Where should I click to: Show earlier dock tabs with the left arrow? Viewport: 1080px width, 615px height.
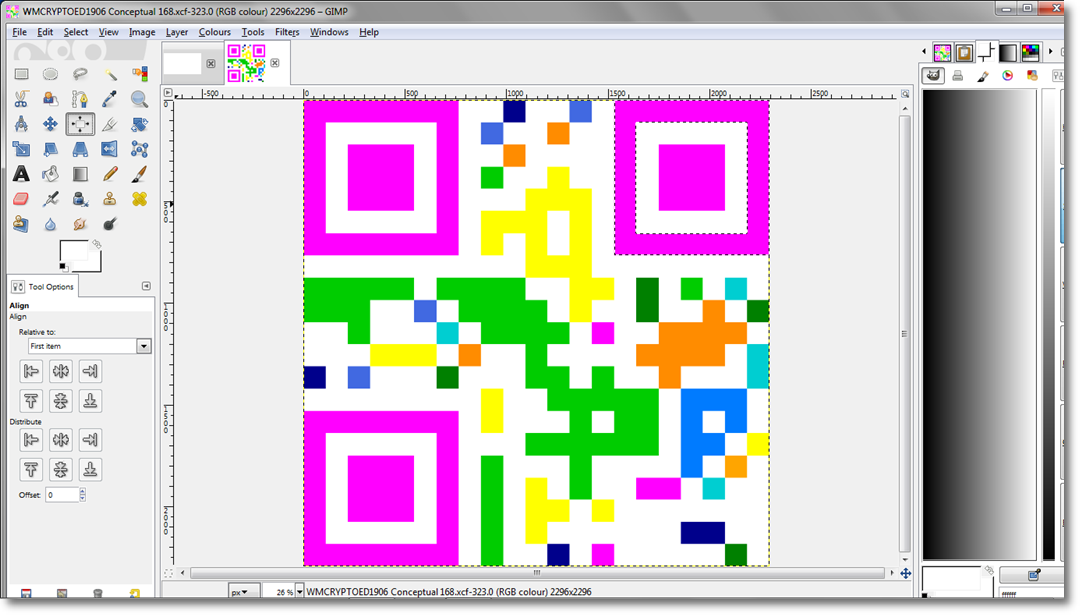924,52
